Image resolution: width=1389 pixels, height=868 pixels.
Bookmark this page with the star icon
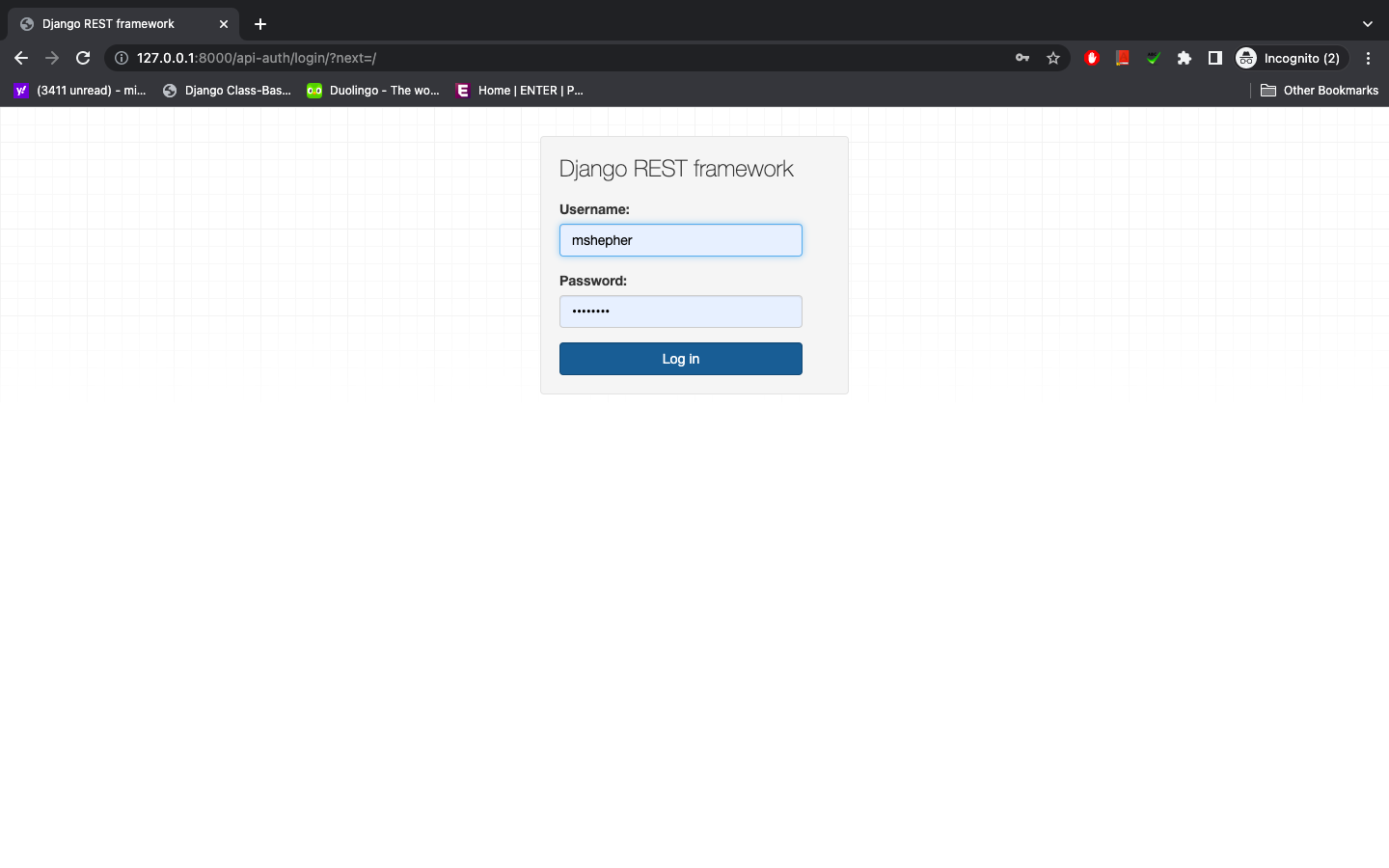click(1053, 58)
